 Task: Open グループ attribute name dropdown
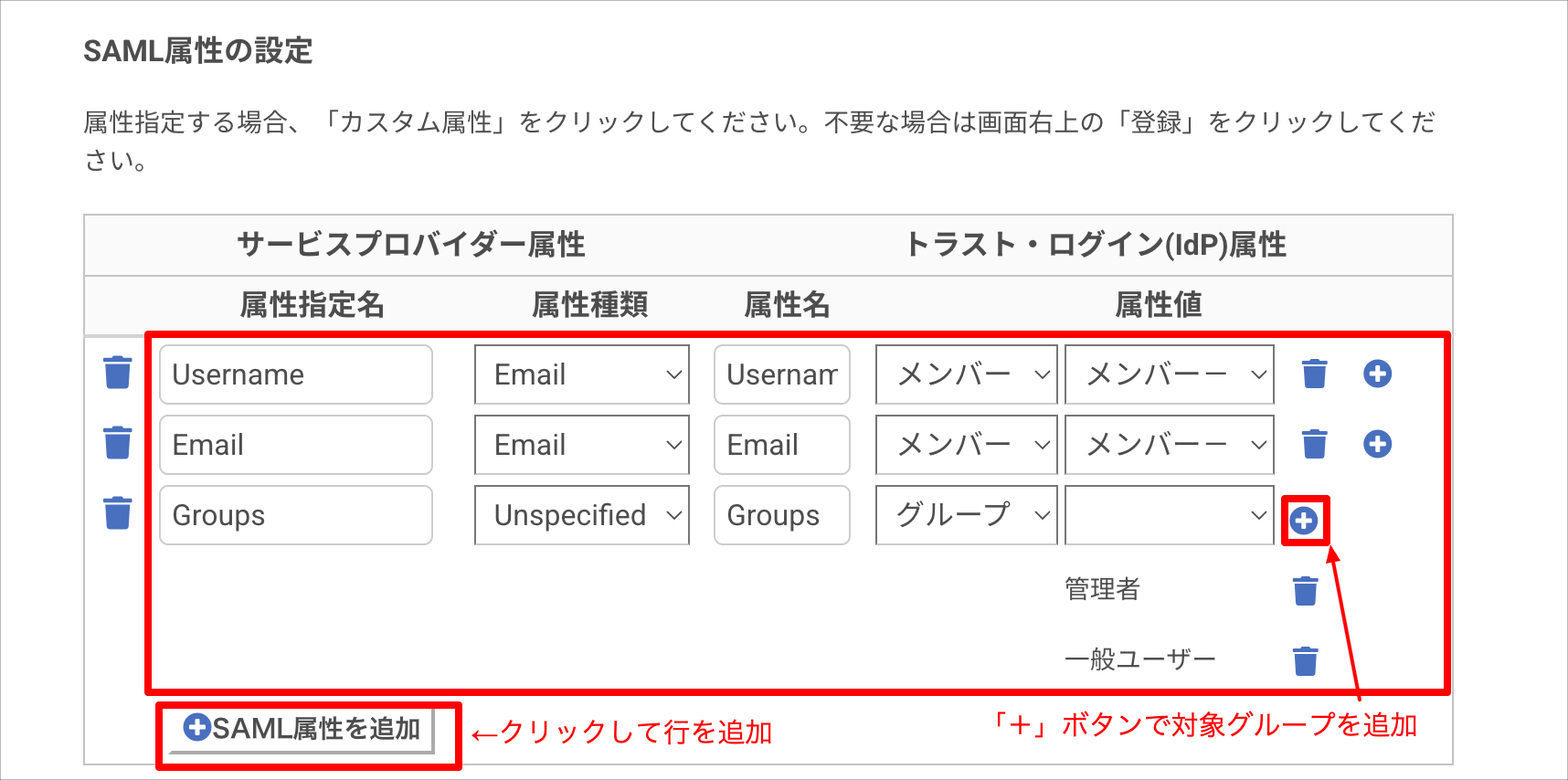pyautogui.click(x=967, y=515)
